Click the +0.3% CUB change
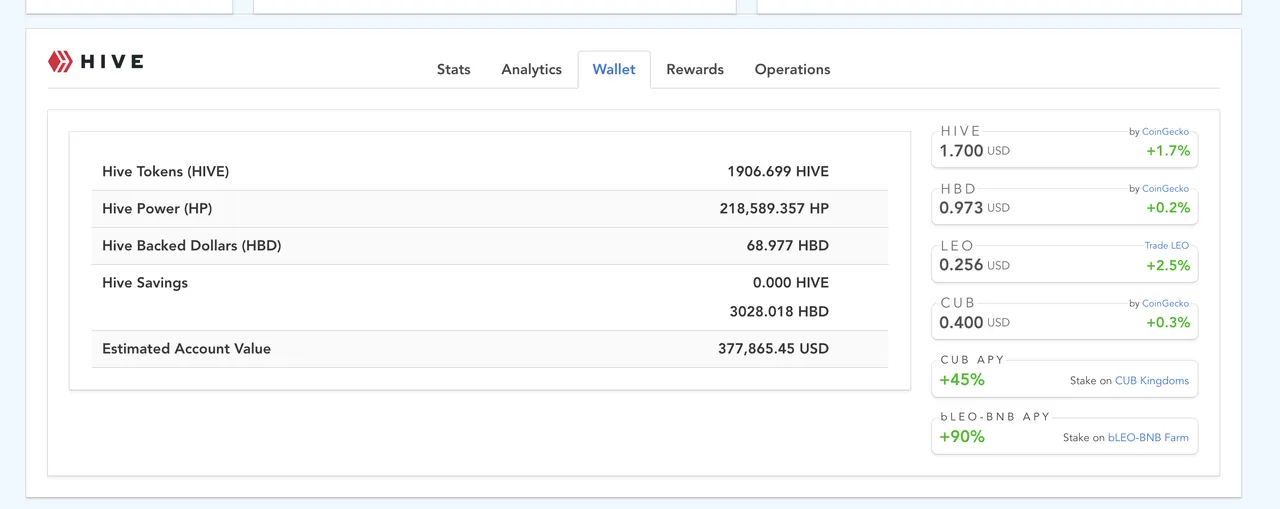The width and height of the screenshot is (1280, 509). 1168,322
